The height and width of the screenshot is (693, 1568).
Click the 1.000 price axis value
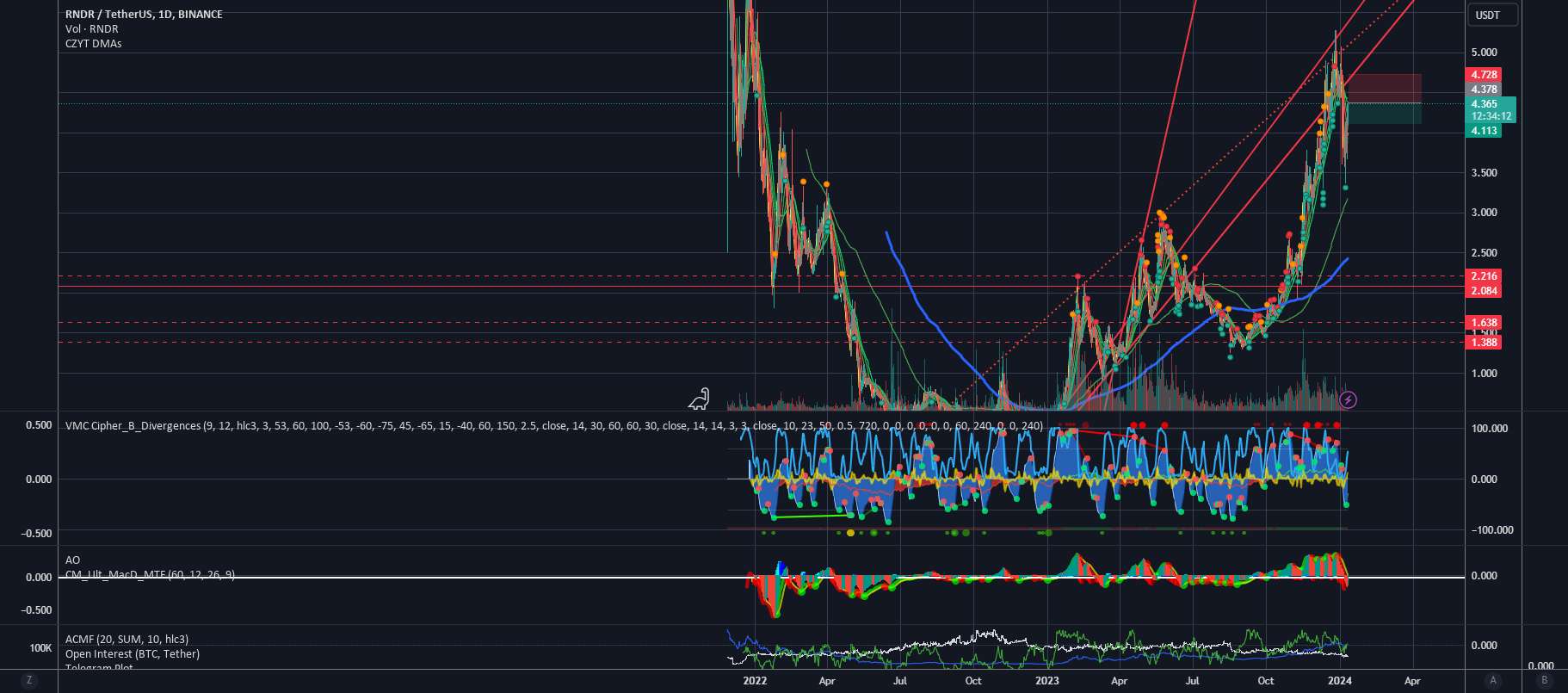1484,374
